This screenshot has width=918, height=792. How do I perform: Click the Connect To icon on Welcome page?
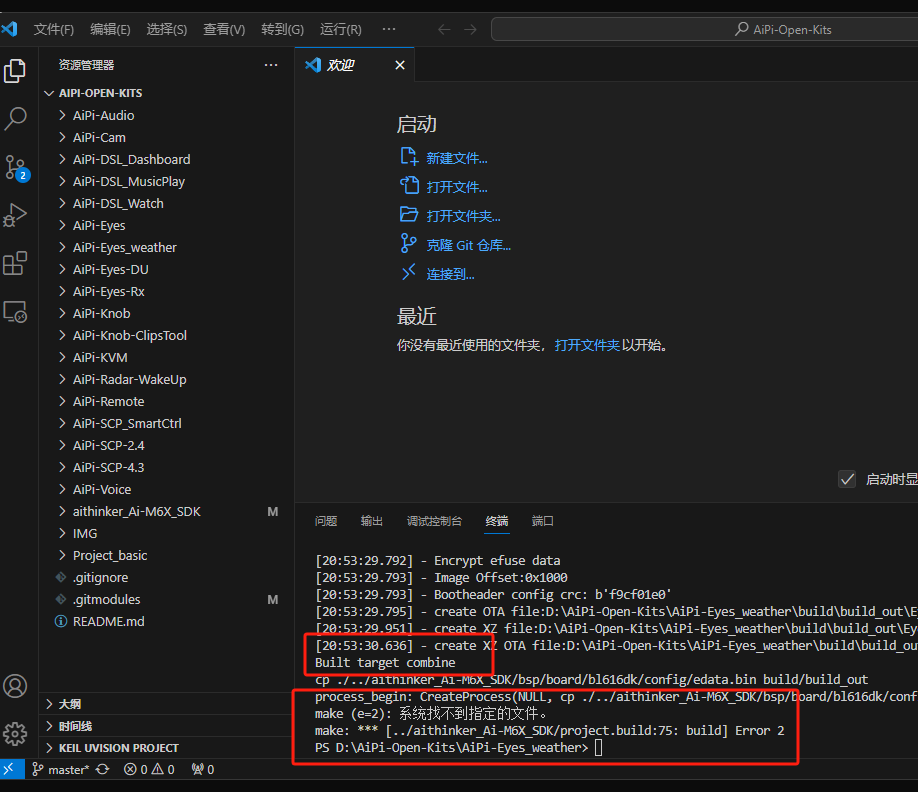[x=409, y=273]
